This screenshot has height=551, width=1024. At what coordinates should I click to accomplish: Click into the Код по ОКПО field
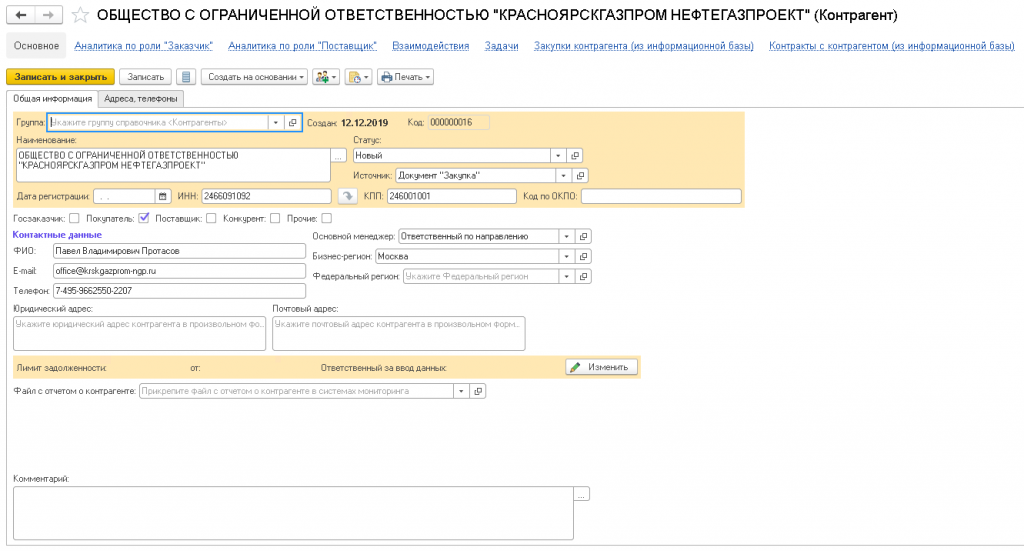point(661,196)
